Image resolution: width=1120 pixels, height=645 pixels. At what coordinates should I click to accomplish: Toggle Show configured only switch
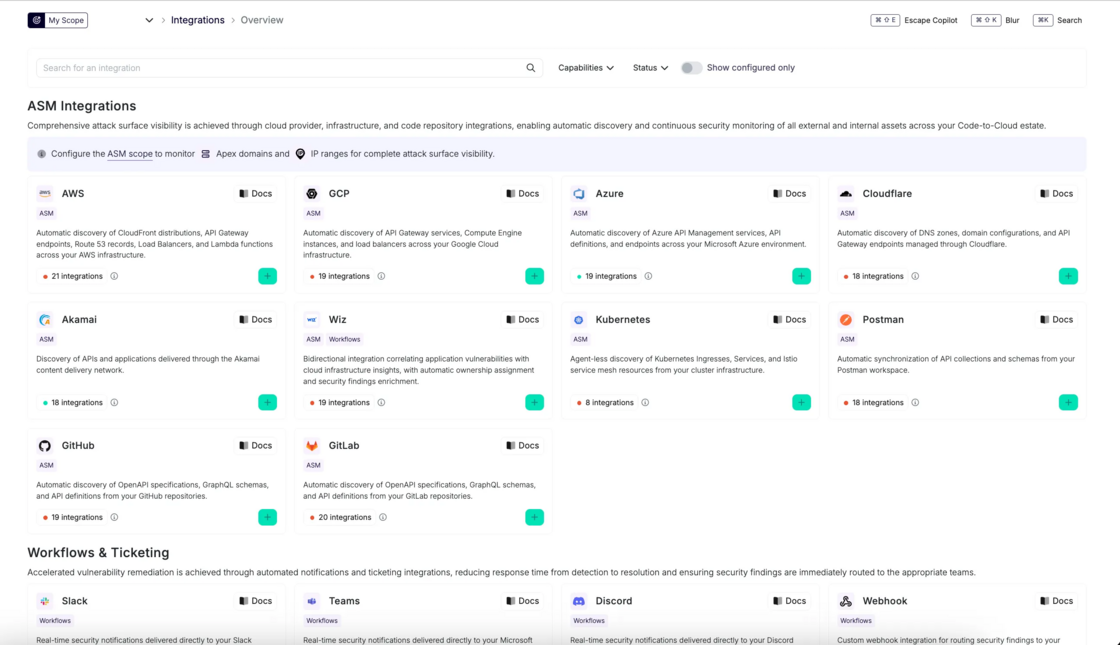691,68
